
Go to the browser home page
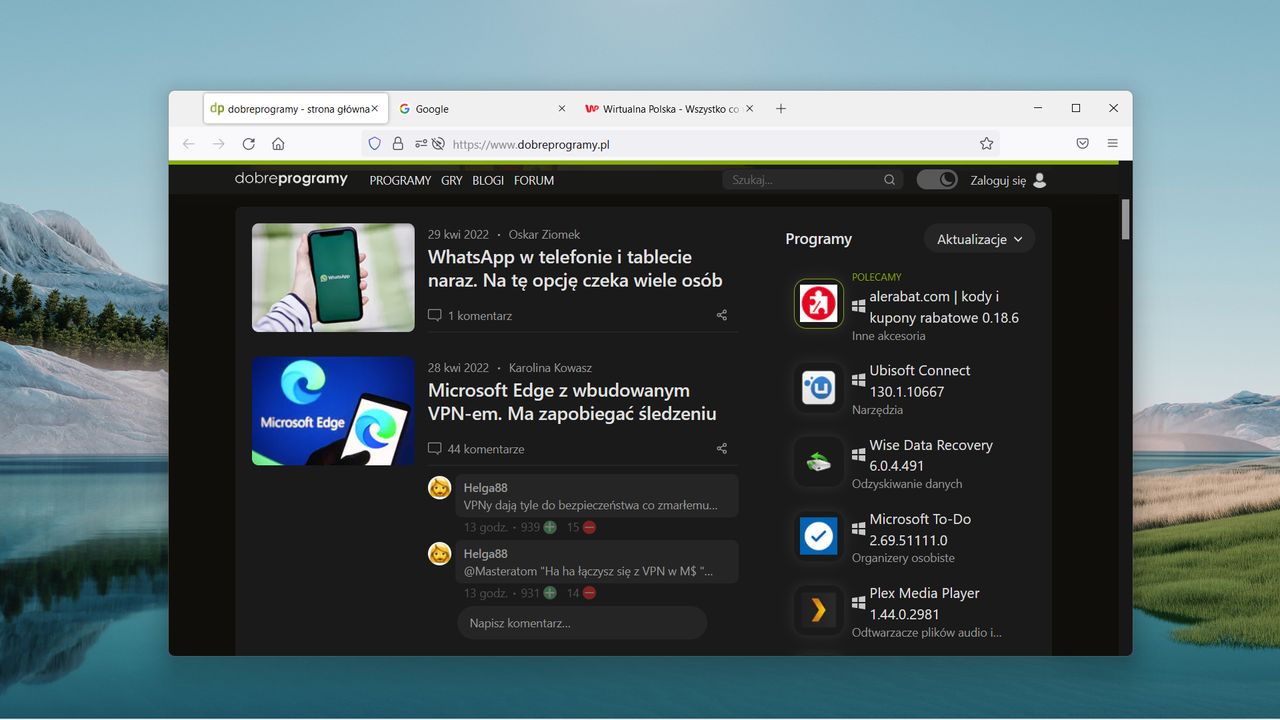click(x=278, y=144)
